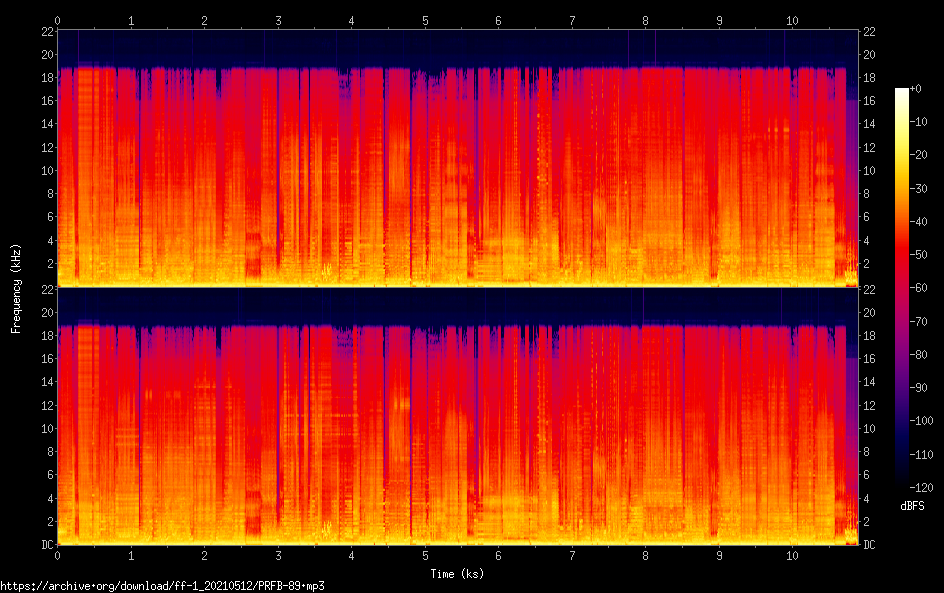
Task: Click the "14" label on upper channel's right axis
Action: tap(869, 124)
